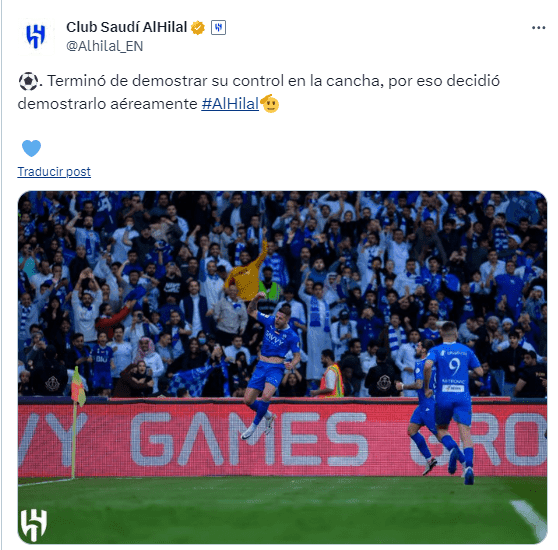Click the GAMES advertising board text
This screenshot has width=558, height=550.
pyautogui.click(x=249, y=439)
